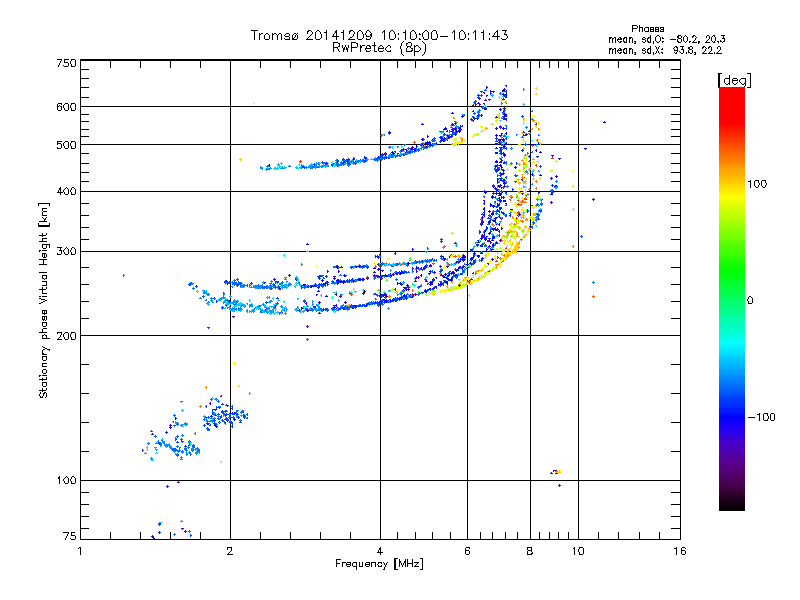Click the x-axis label '6'
This screenshot has height=600, width=800.
[x=467, y=551]
